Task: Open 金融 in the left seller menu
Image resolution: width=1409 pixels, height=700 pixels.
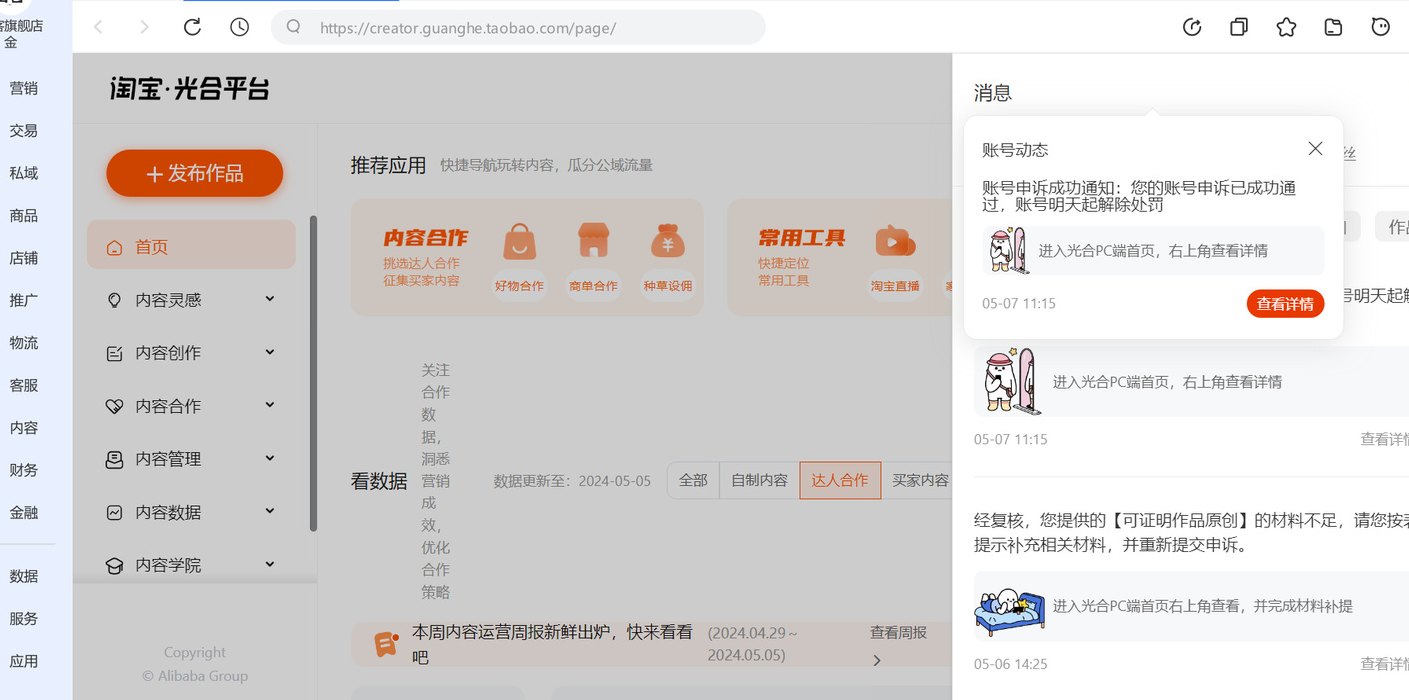Action: (x=24, y=513)
